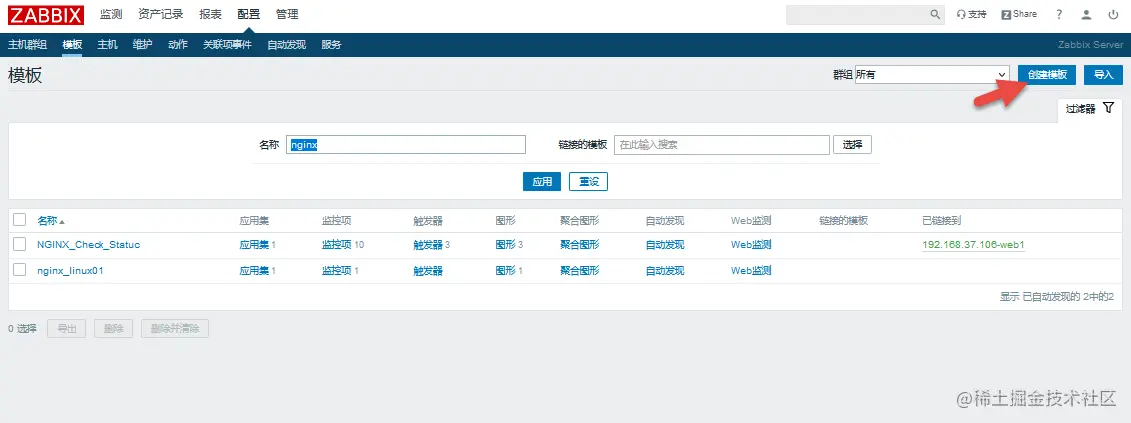The width and height of the screenshot is (1131, 423).
Task: Click the disabled 导出 button
Action: [x=66, y=328]
